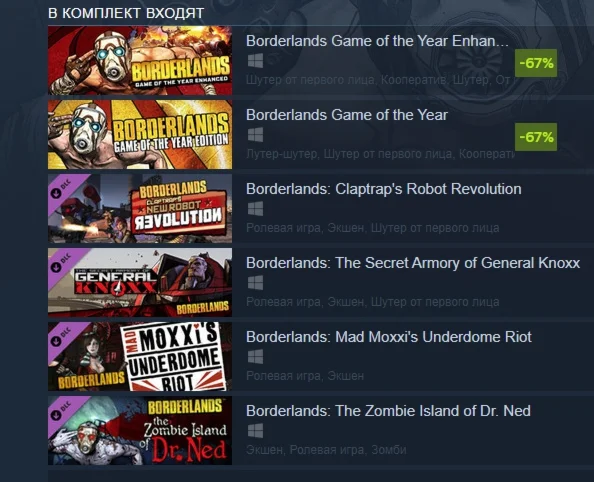594x482 pixels.
Task: Open Borderlands Game of the Year title link
Action: [347, 115]
